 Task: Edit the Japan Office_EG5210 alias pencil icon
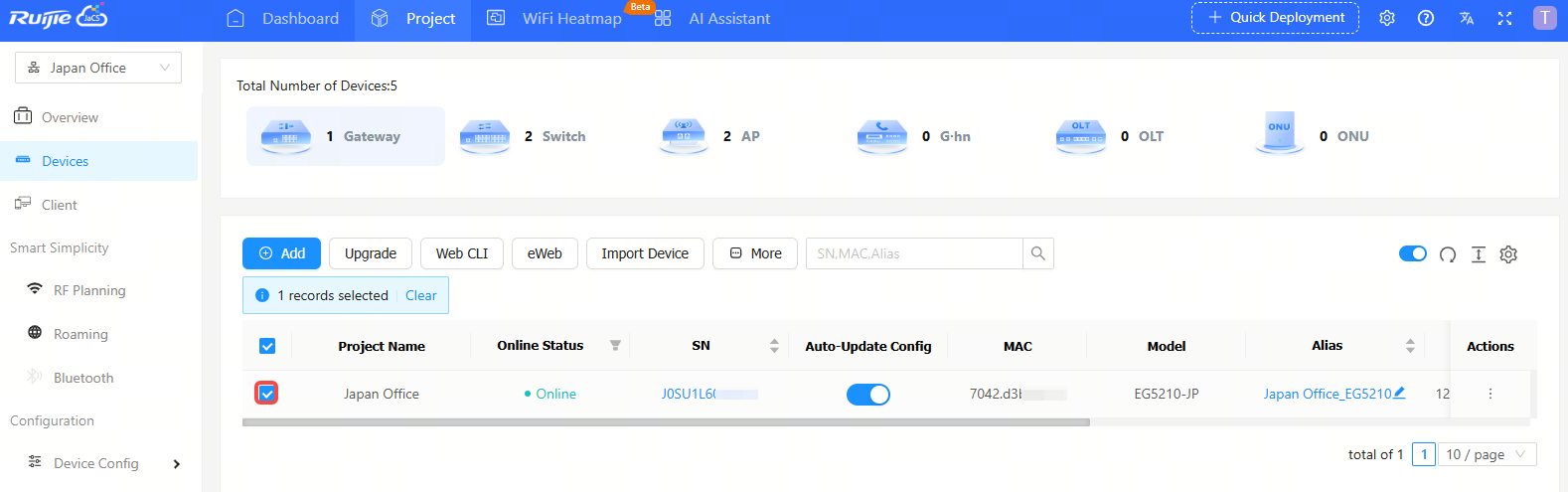(x=1399, y=393)
